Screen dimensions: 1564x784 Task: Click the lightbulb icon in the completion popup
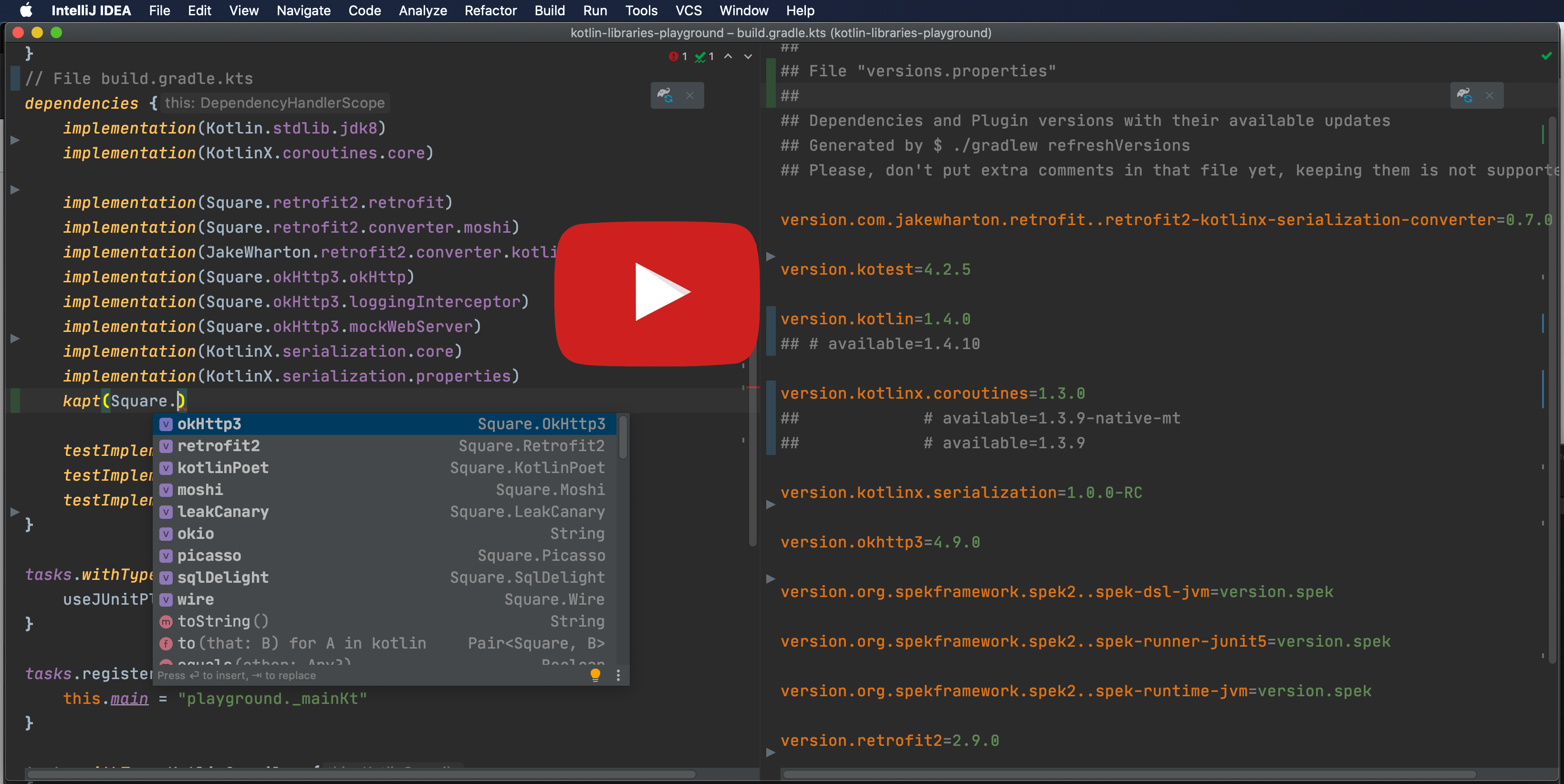(595, 675)
